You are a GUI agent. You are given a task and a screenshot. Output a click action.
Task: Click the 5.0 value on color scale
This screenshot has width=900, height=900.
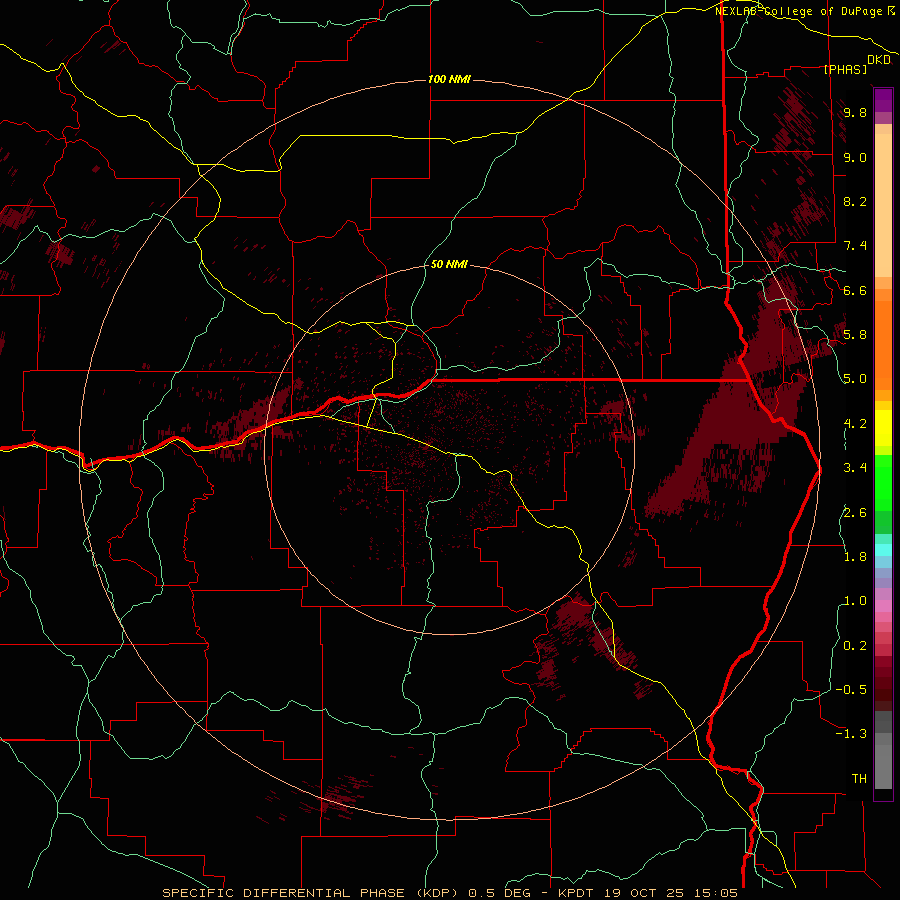(855, 379)
